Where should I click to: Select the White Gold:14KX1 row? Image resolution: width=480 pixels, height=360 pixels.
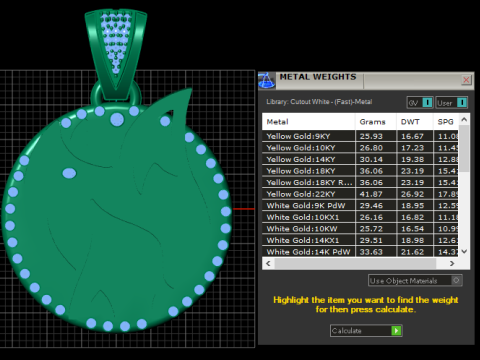[360, 240]
